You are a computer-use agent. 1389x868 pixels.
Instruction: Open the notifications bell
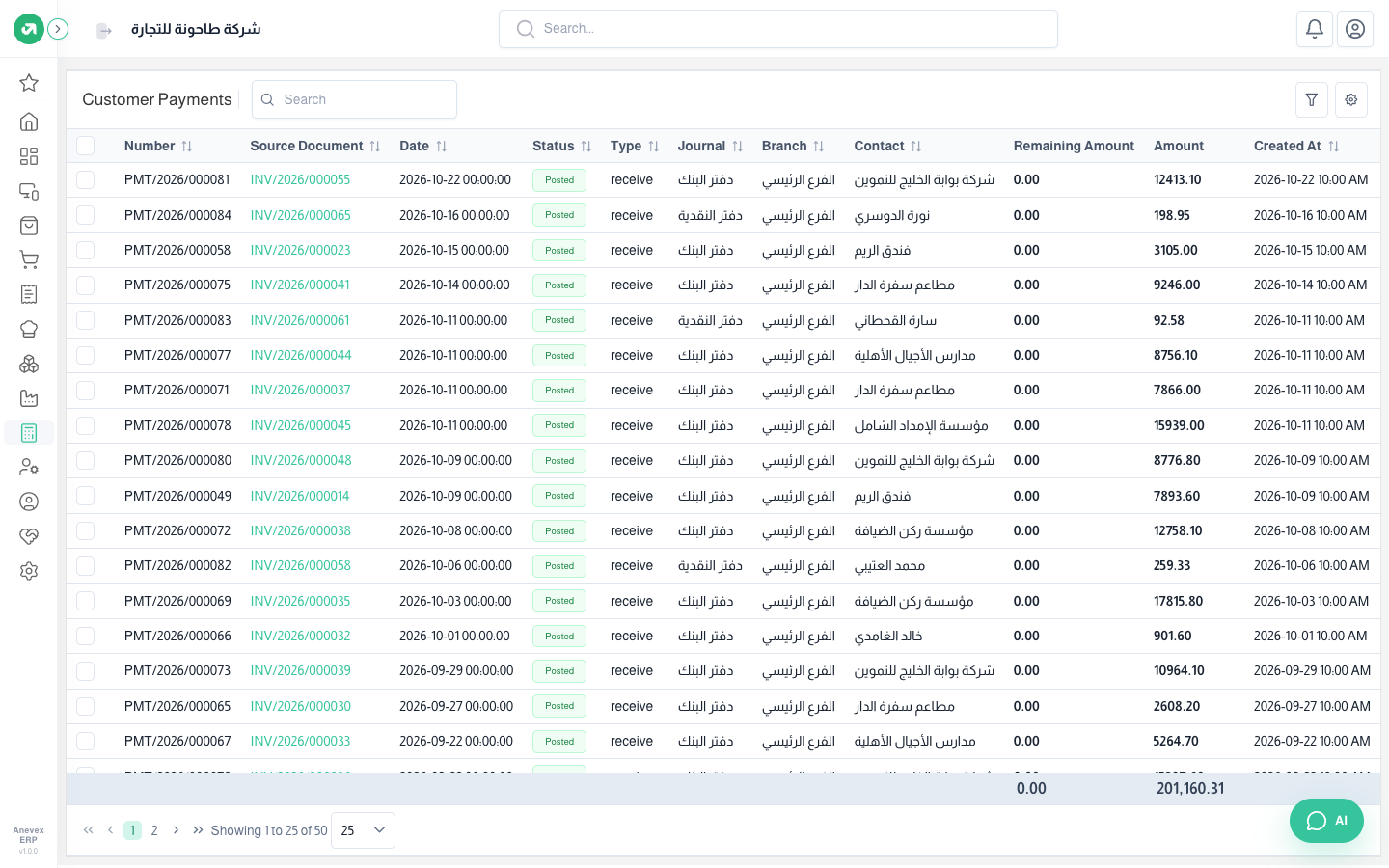pos(1315,29)
